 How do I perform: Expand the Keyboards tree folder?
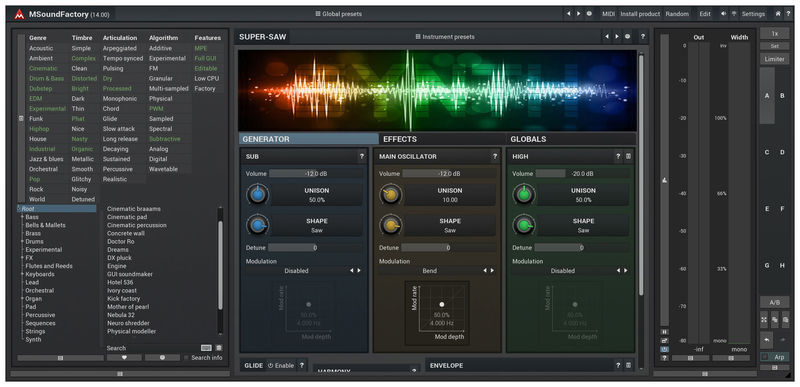[22, 274]
